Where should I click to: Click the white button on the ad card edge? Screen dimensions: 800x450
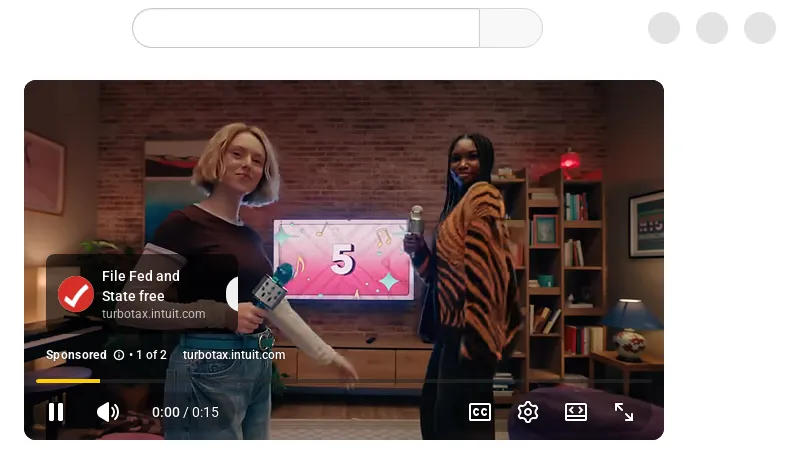[x=233, y=294]
